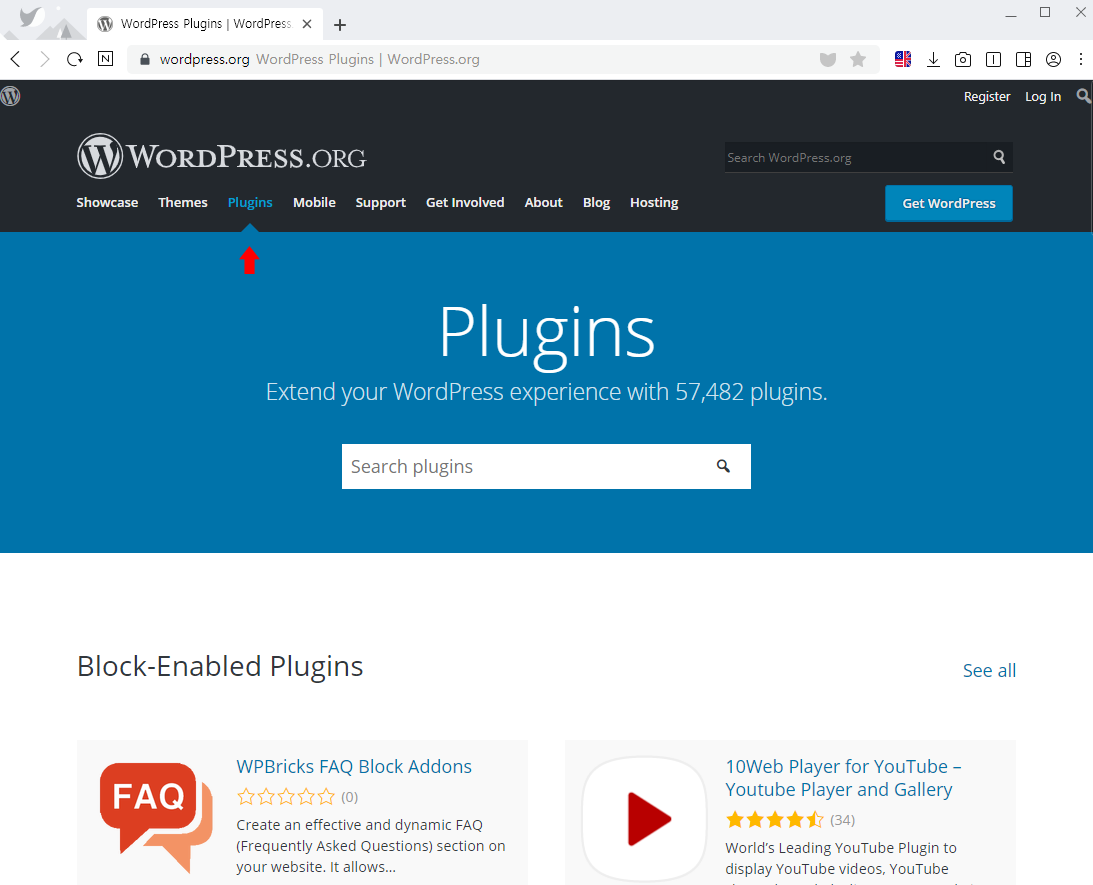
Task: Click the reader view icon in the toolbar
Action: coord(993,59)
